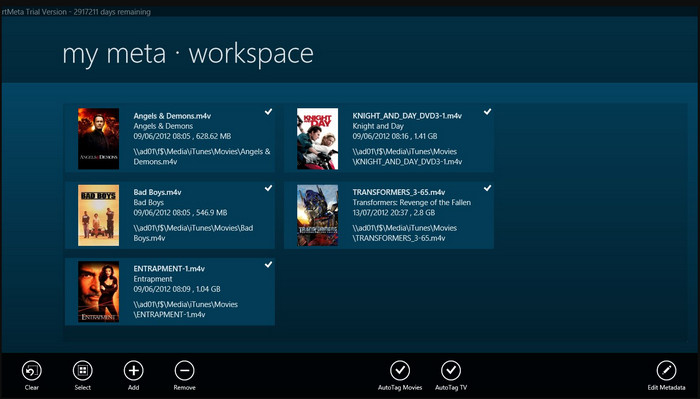Click '09/06/2012 08:16 , 1.41 GB' details
Screen dimensions: 700x399
395,136
